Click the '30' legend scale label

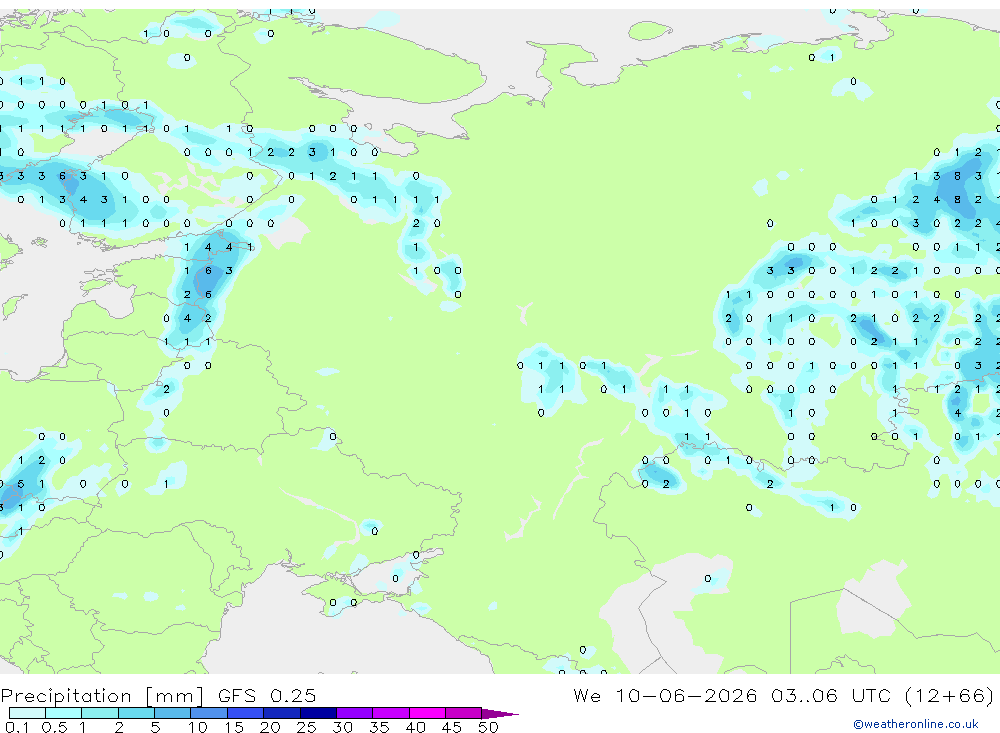(x=342, y=727)
